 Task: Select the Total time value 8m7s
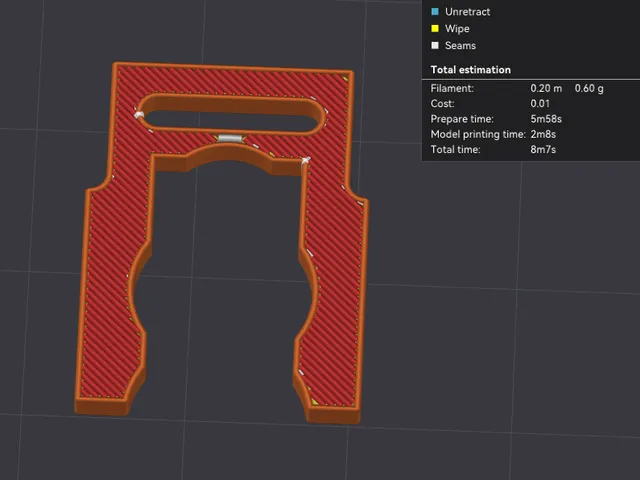point(543,149)
